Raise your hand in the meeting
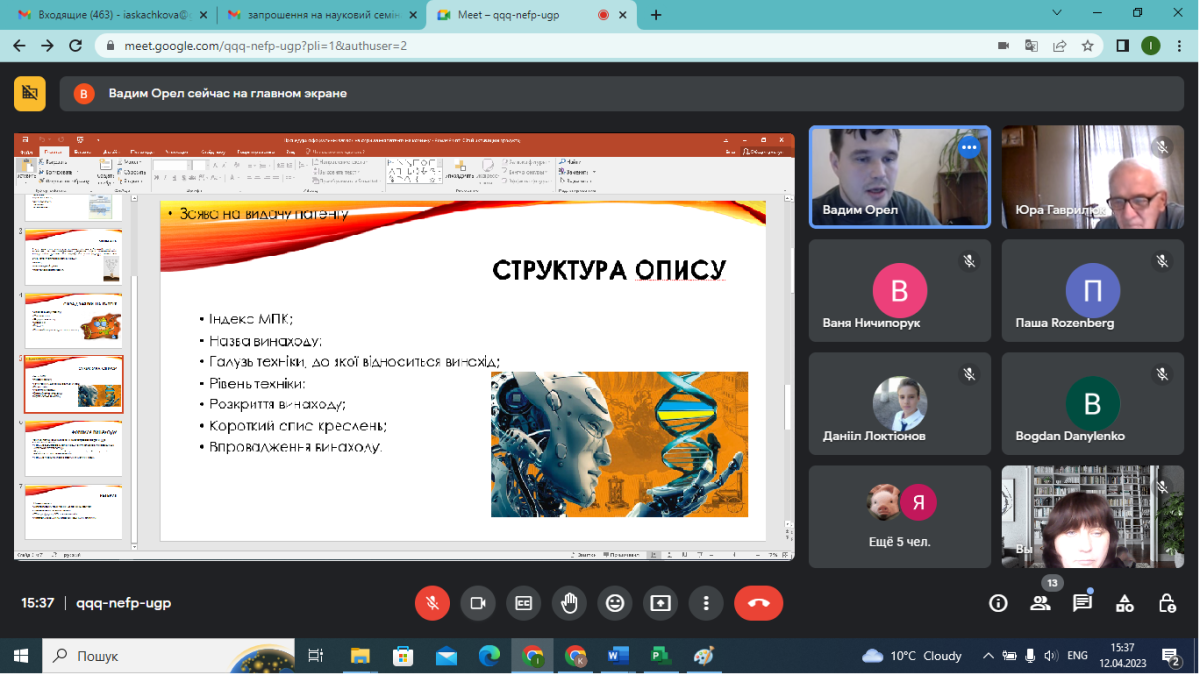 [x=569, y=603]
